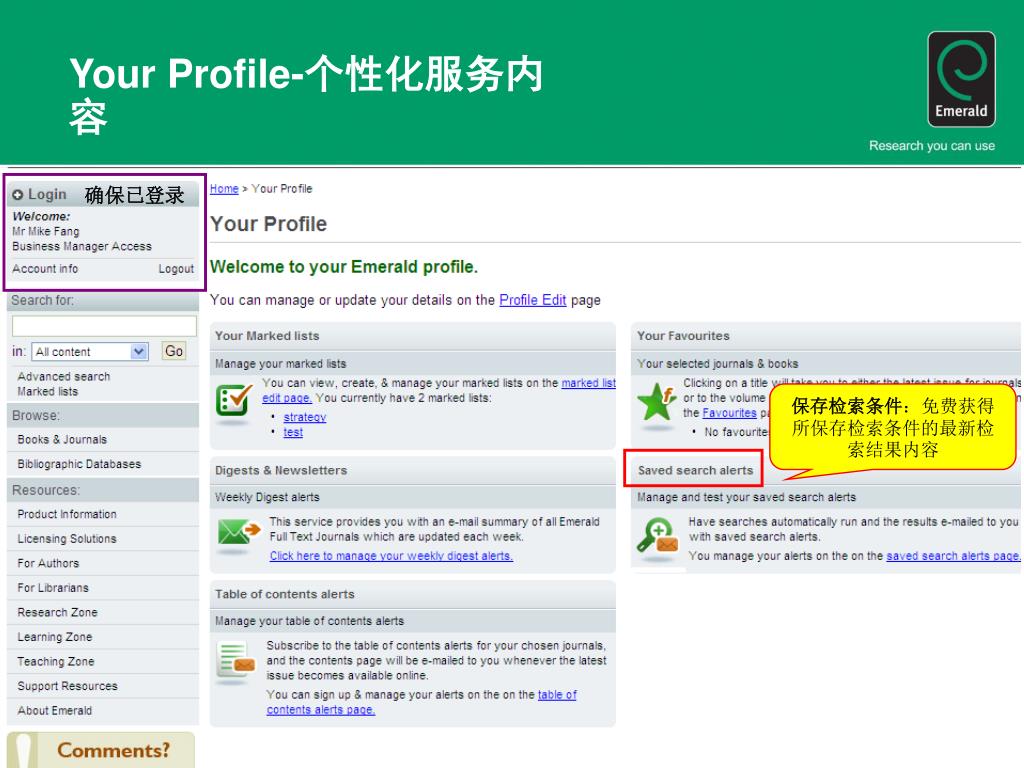Image resolution: width=1024 pixels, height=768 pixels.
Task: Click the Table of contents alerts heading
Action: click(x=285, y=594)
